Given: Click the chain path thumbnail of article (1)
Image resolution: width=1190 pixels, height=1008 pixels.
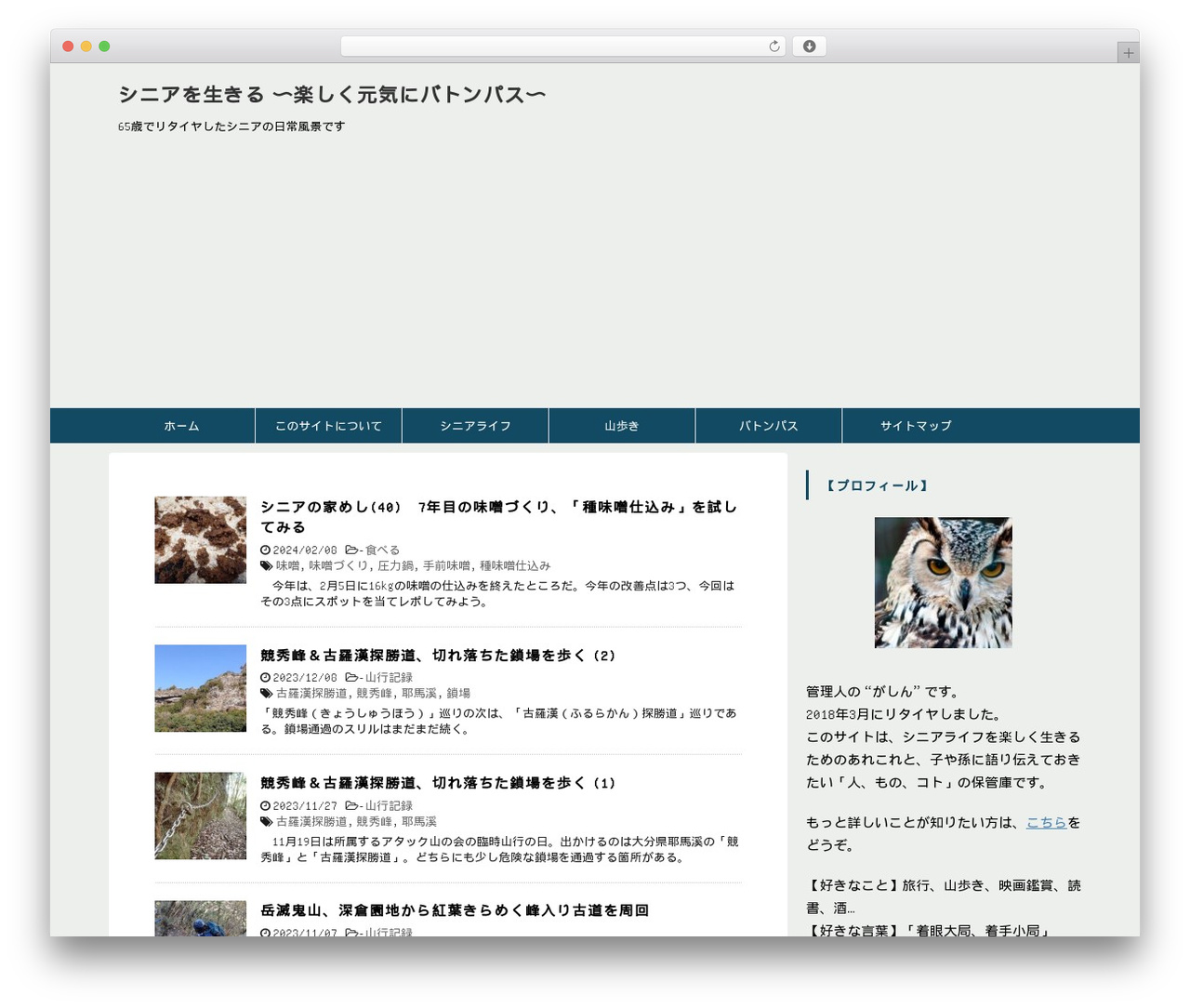Looking at the screenshot, I should click(201, 816).
